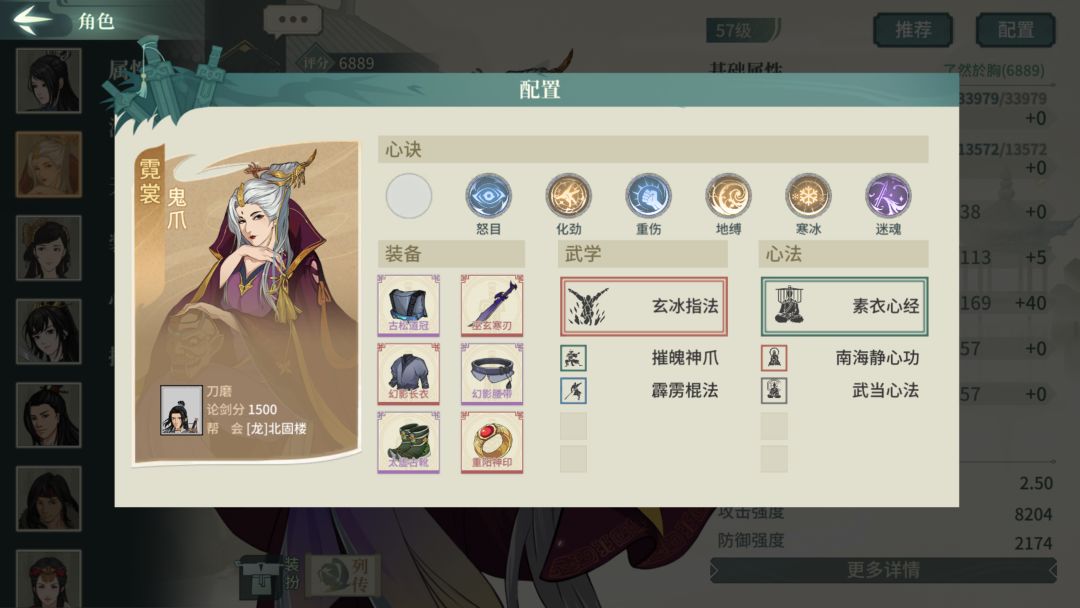Click the 刀磨 player avatar thumbnail
Screen dimensions: 1080x608
(x=181, y=410)
